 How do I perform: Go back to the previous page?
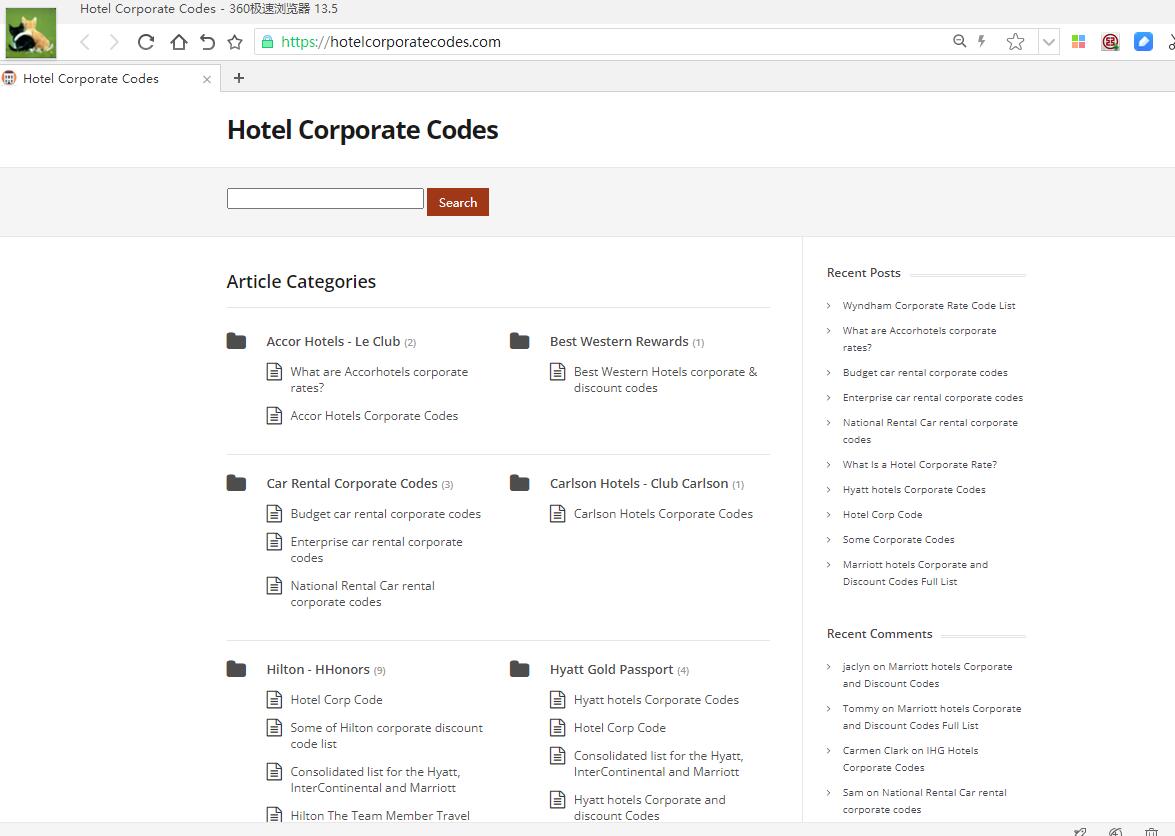[x=85, y=42]
